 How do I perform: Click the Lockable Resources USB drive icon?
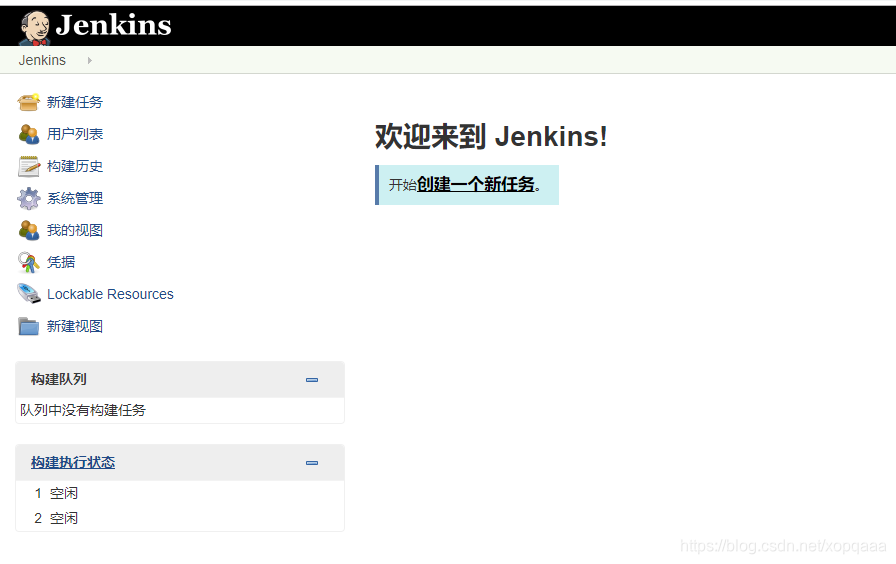coord(28,294)
